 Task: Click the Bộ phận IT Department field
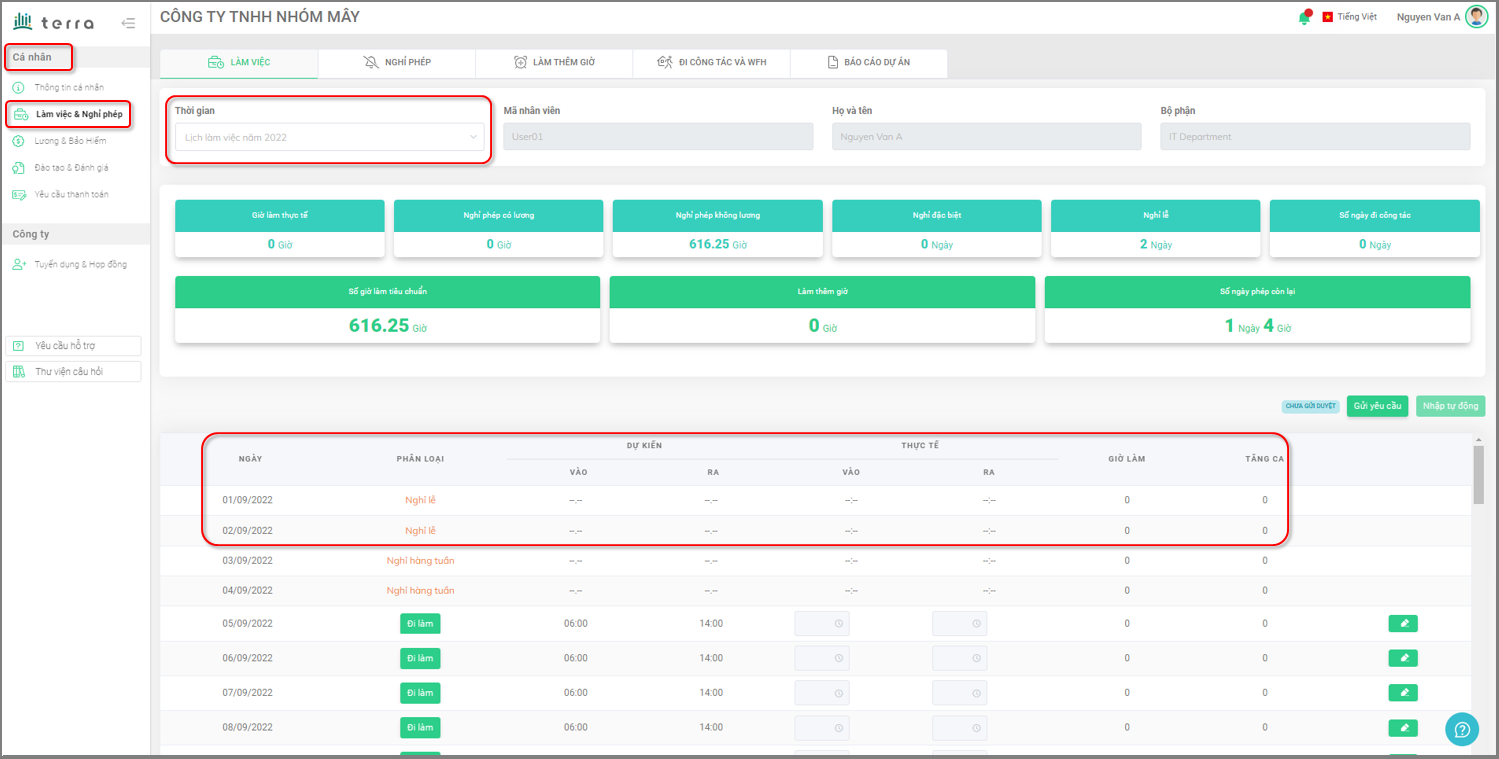point(1315,137)
